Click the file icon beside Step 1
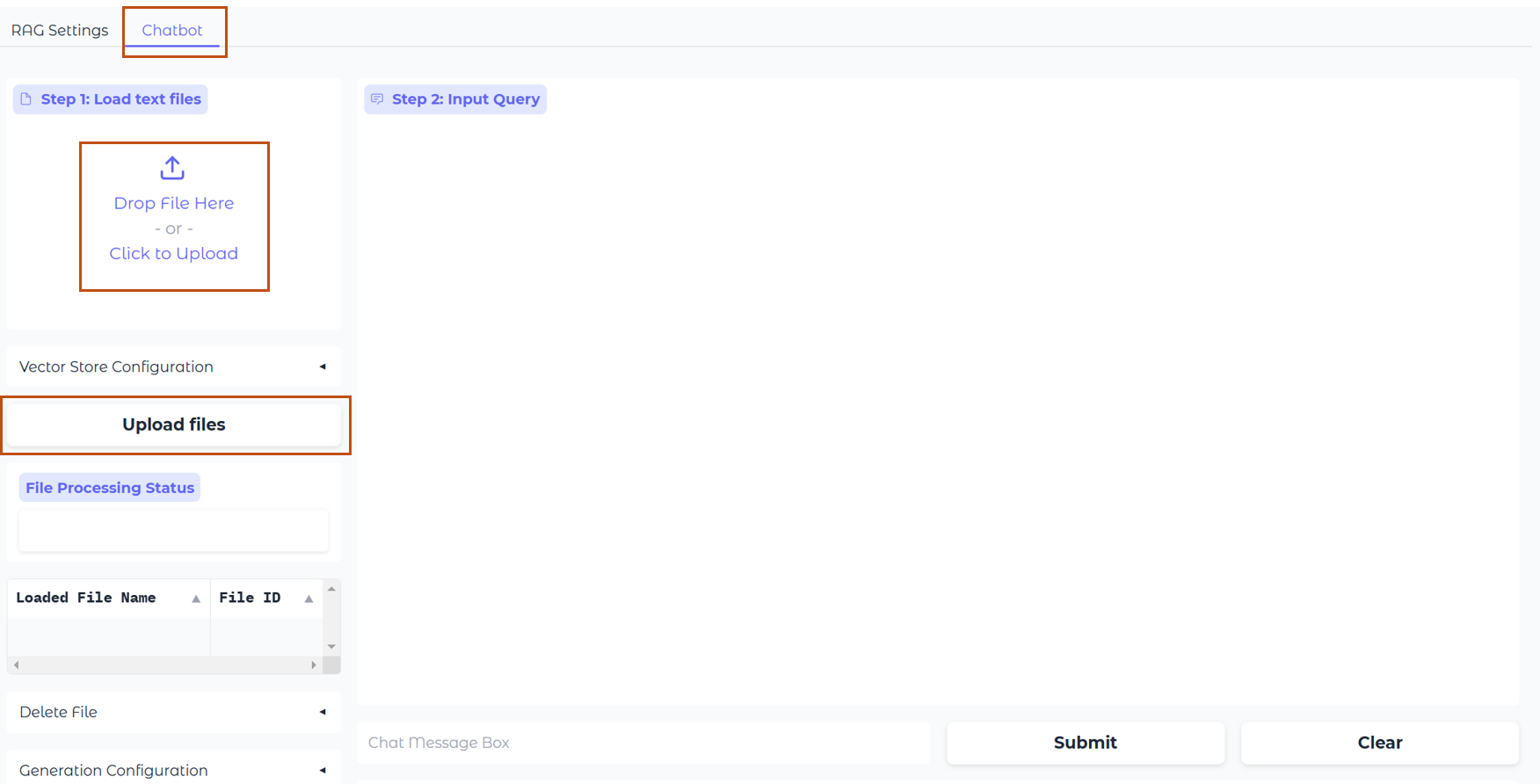Viewport: 1540px width, 784px height. pos(26,99)
